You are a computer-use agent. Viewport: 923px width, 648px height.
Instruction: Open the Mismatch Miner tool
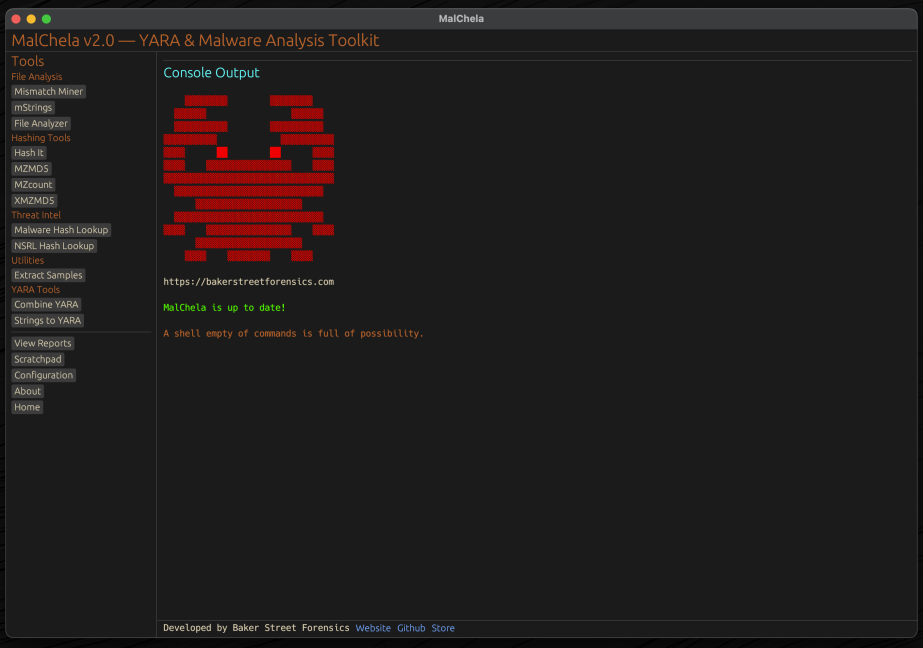(48, 92)
